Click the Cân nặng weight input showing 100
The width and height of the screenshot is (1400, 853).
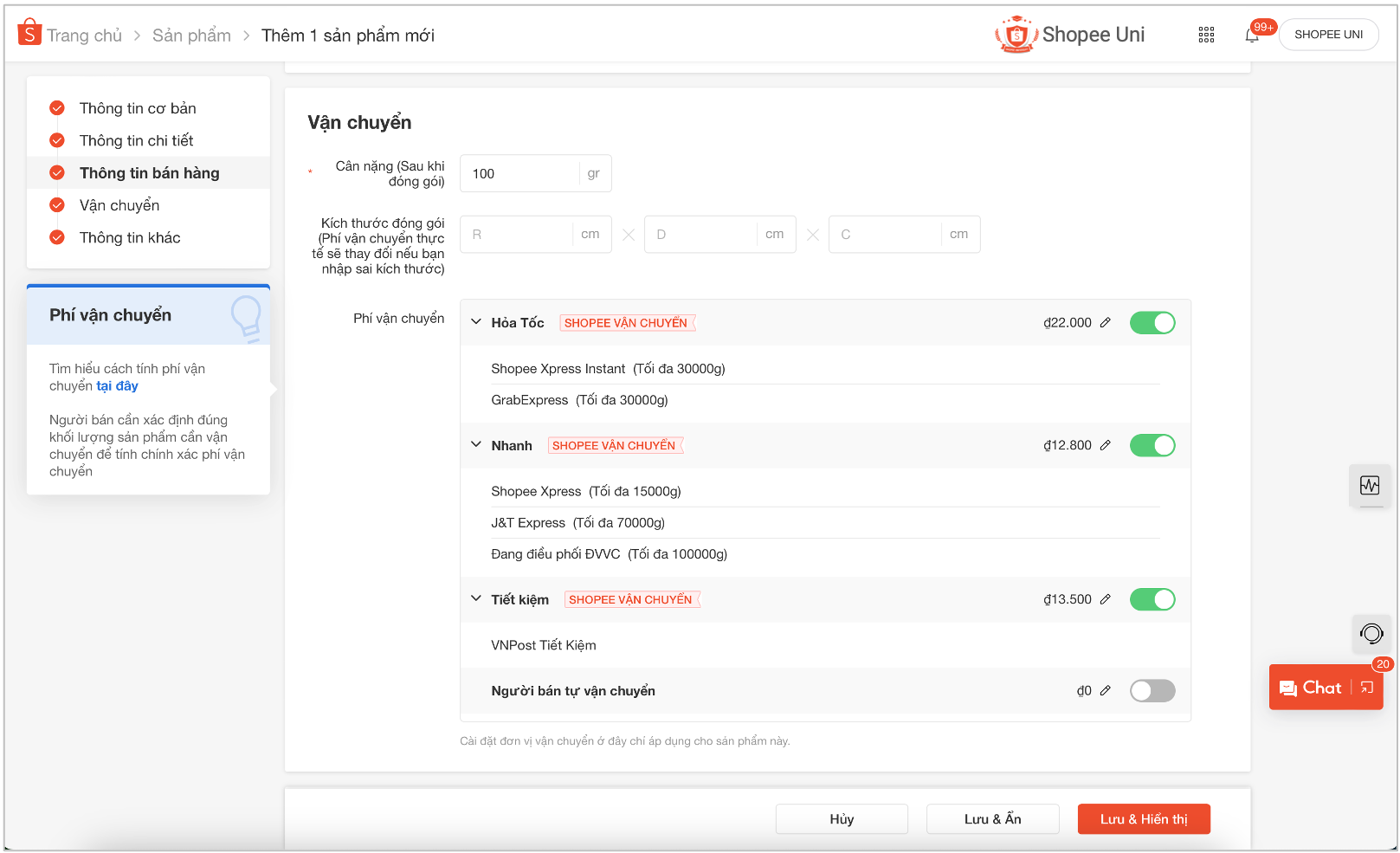point(519,173)
